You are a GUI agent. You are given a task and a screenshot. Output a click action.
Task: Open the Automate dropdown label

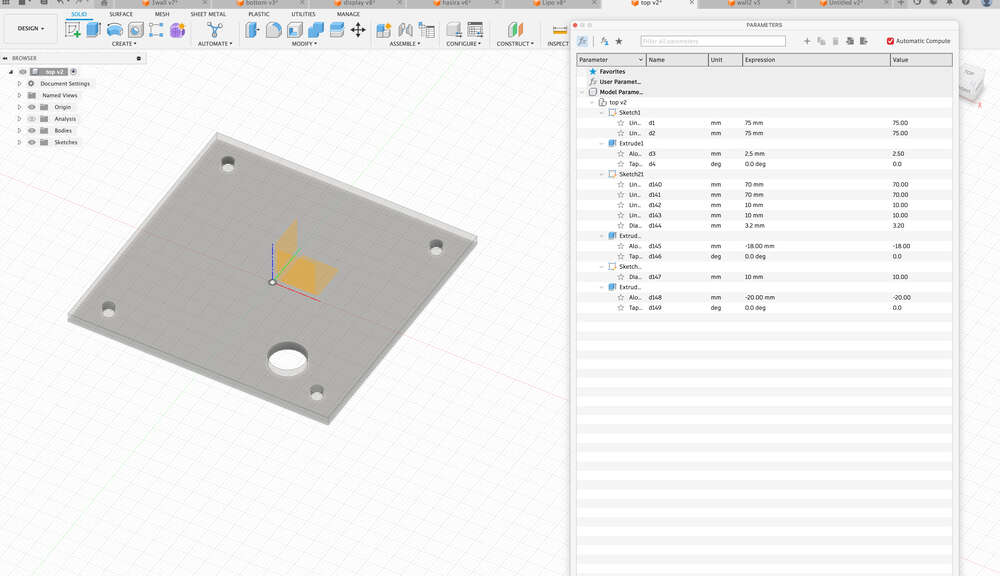point(215,43)
